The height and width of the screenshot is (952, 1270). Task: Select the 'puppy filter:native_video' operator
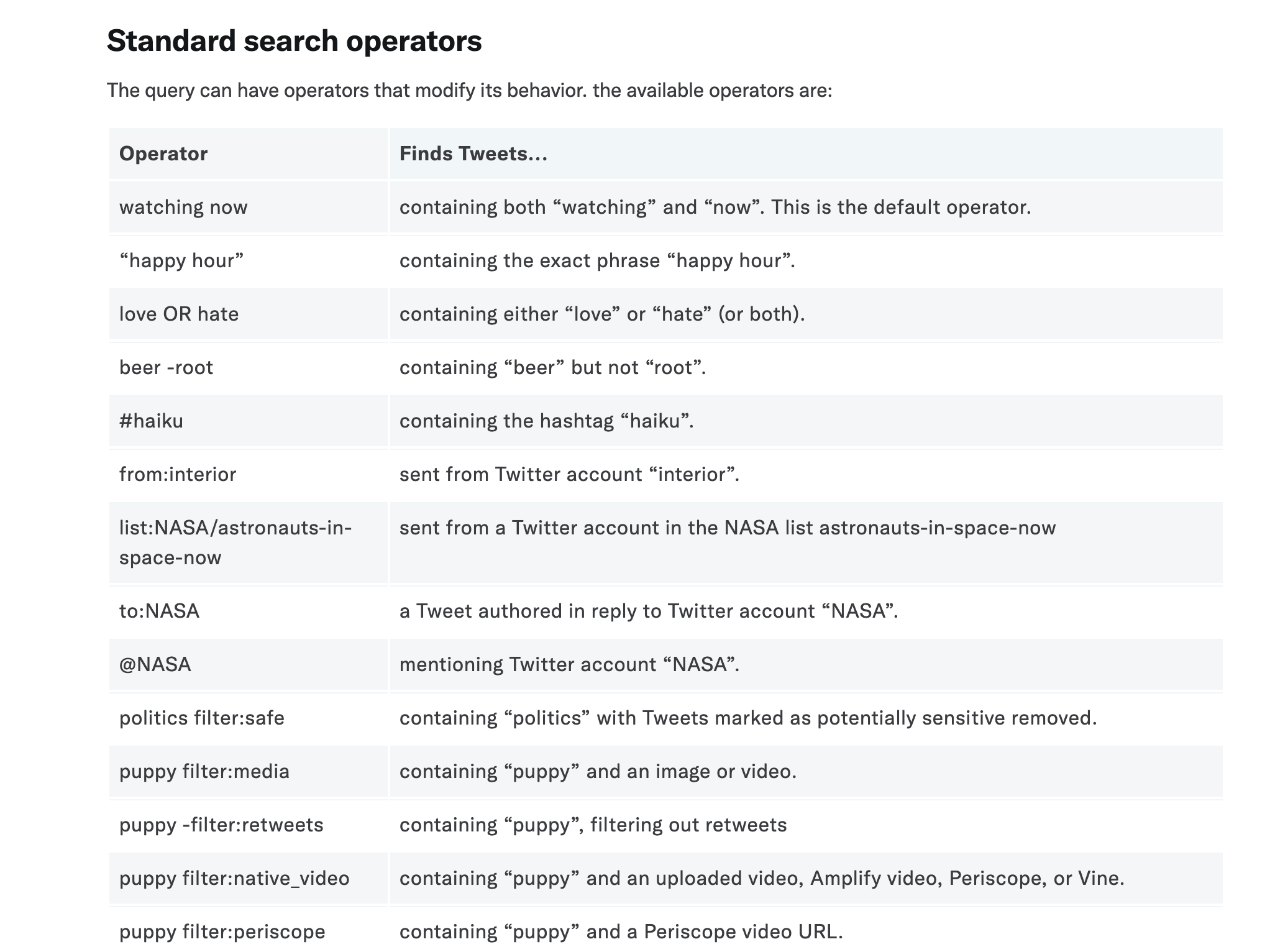click(x=234, y=878)
